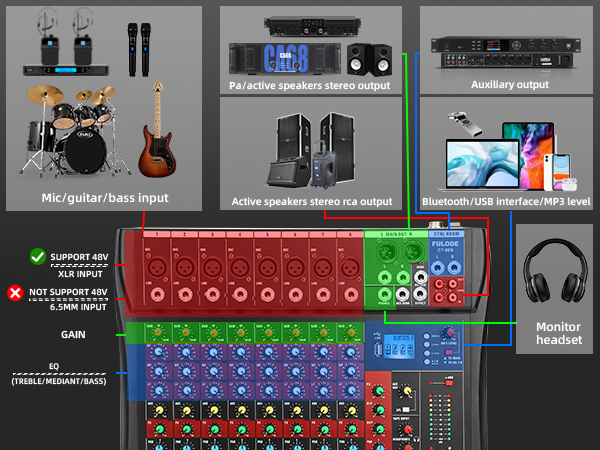The width and height of the screenshot is (600, 450).
Task: Click the channel 2 line input jack
Action: point(185,295)
